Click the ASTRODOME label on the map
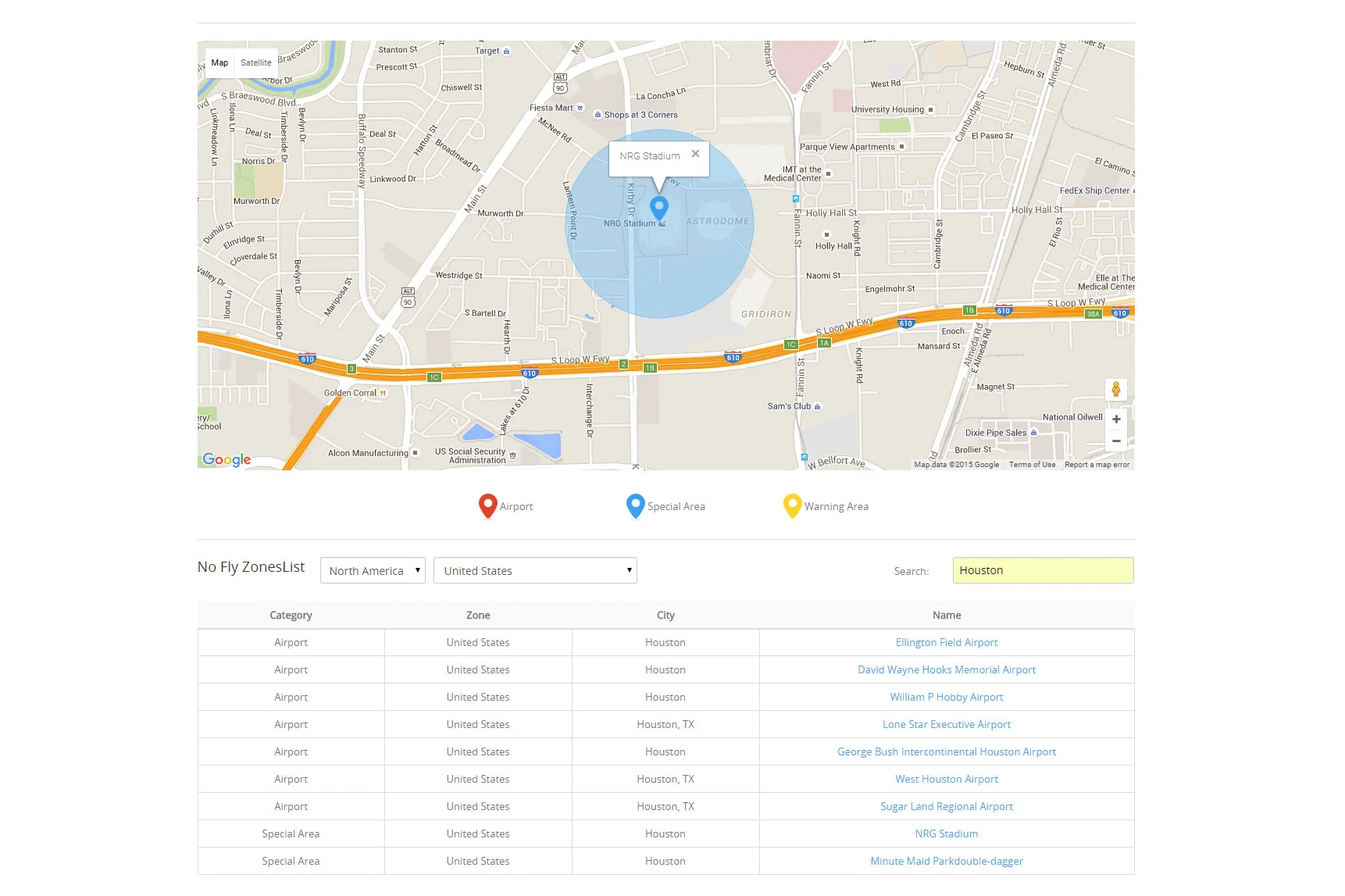1345x896 pixels. (x=717, y=221)
